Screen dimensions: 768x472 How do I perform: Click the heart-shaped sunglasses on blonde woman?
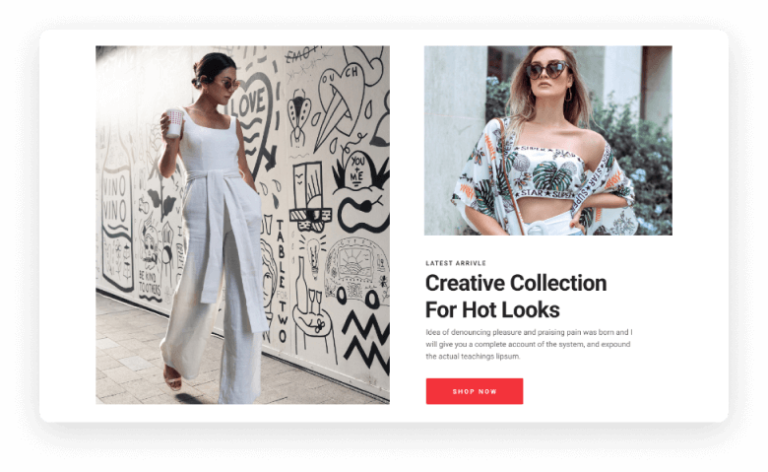coord(547,70)
